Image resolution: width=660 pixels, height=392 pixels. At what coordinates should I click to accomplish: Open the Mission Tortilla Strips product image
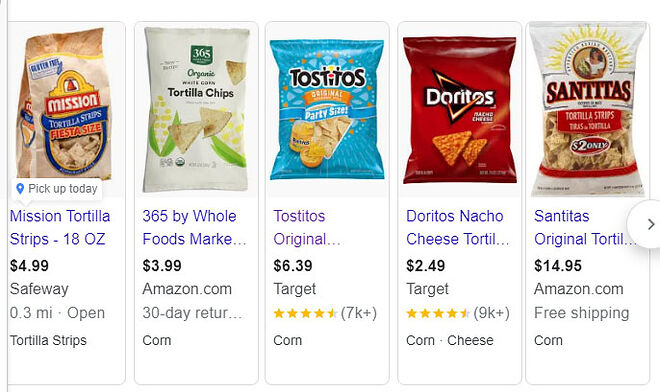[x=63, y=104]
